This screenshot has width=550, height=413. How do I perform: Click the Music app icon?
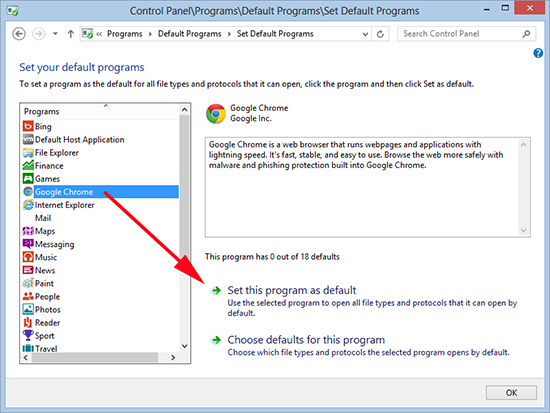(28, 257)
